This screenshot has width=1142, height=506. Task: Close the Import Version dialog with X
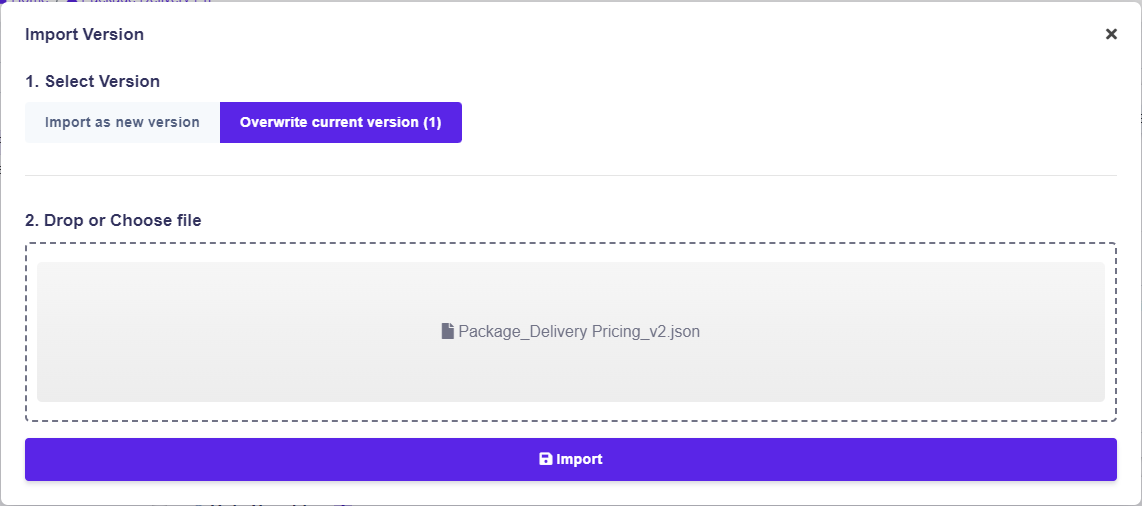tap(1111, 34)
